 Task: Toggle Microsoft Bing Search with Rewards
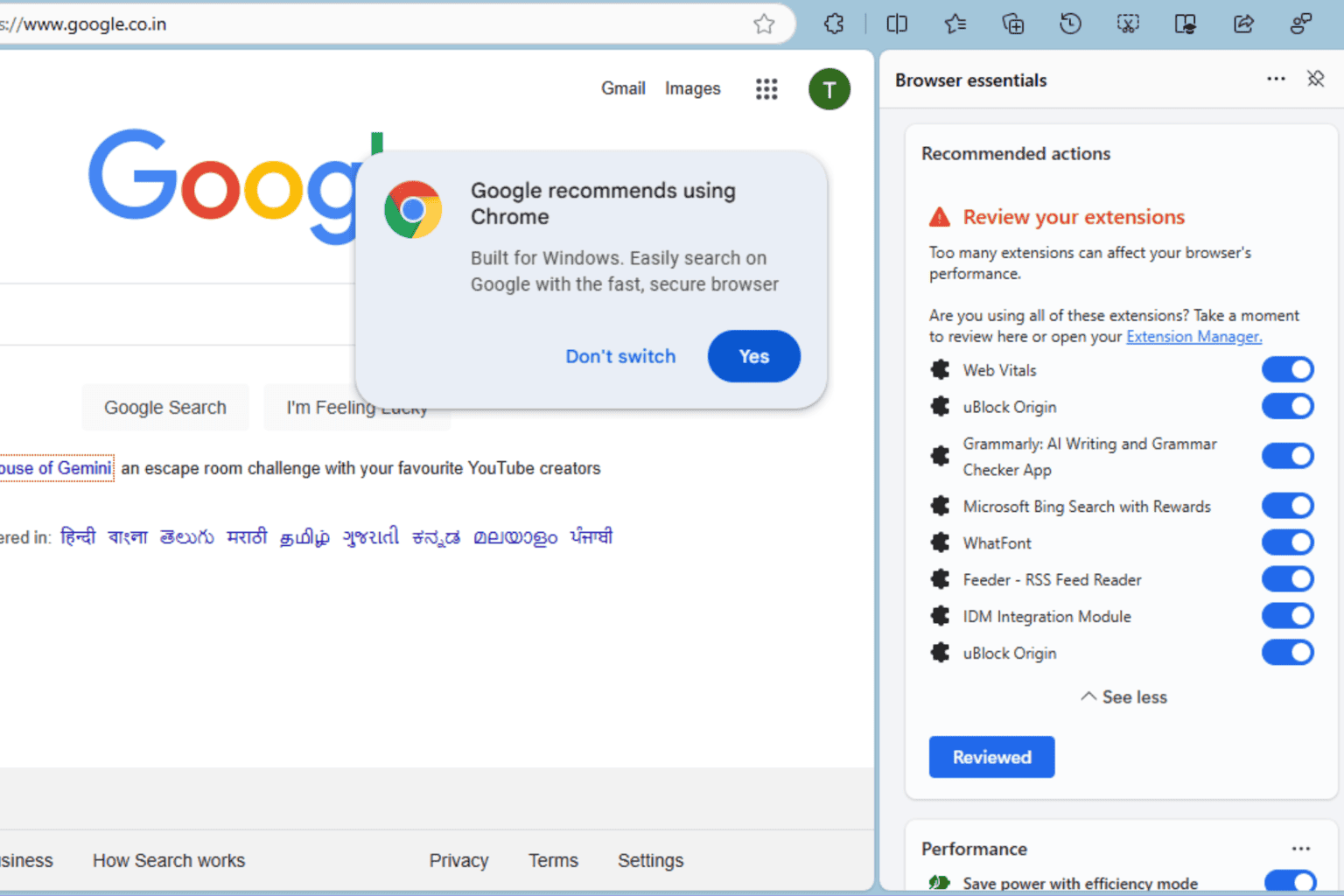[x=1287, y=506]
